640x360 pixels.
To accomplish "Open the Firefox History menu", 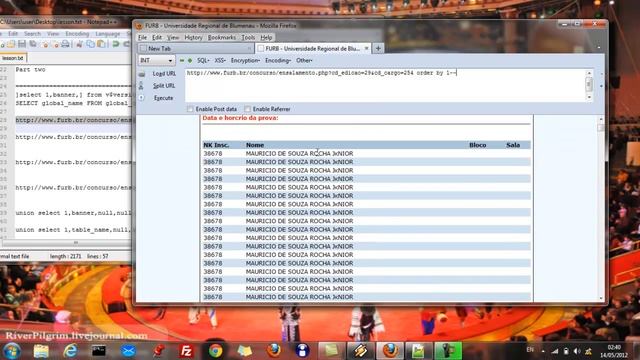I will [193, 38].
